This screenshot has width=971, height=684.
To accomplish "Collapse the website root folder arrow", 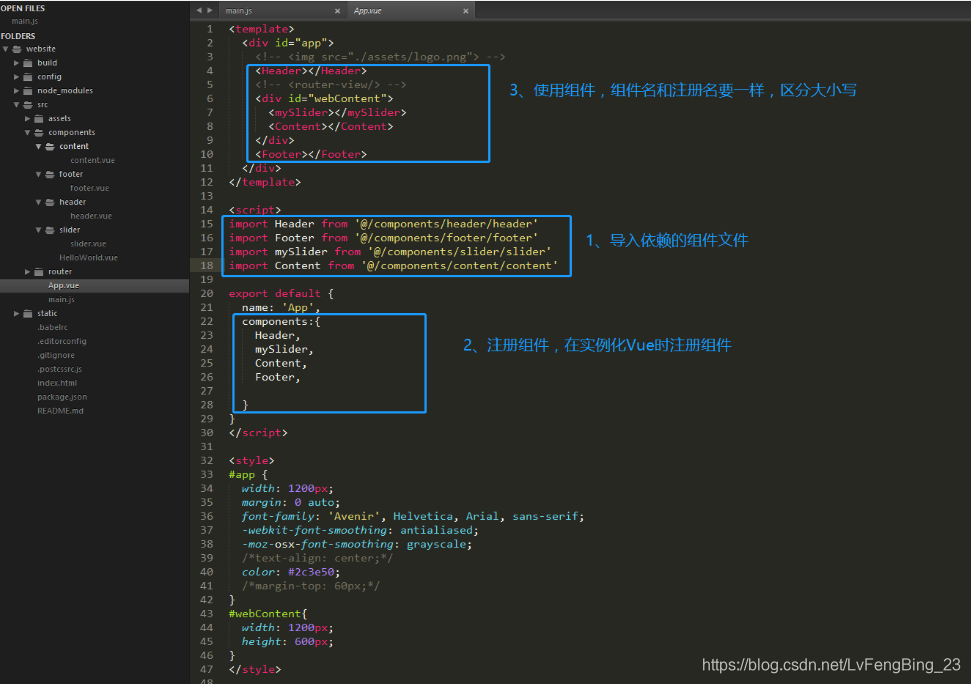I will click(6, 49).
